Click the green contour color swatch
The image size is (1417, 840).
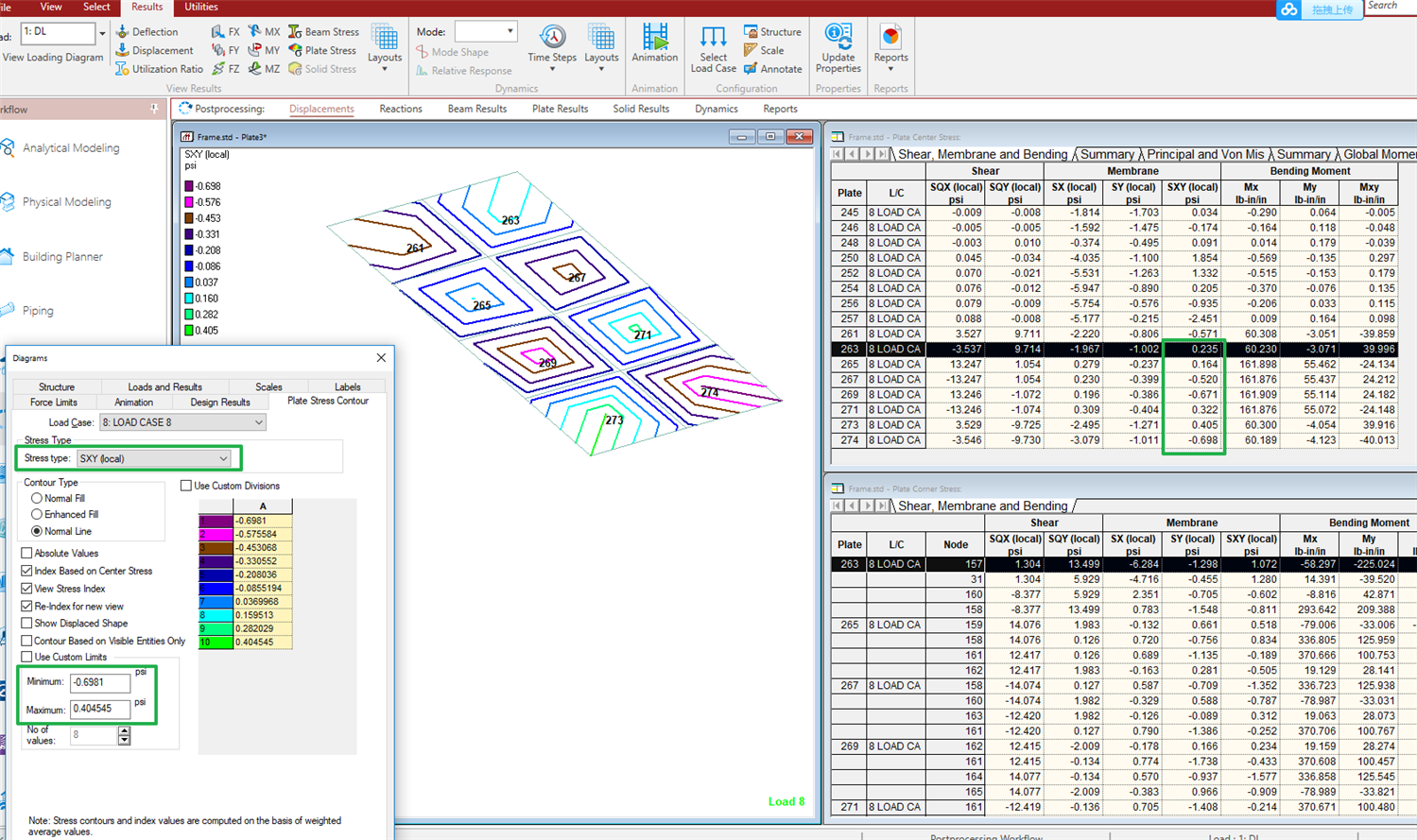pos(216,643)
